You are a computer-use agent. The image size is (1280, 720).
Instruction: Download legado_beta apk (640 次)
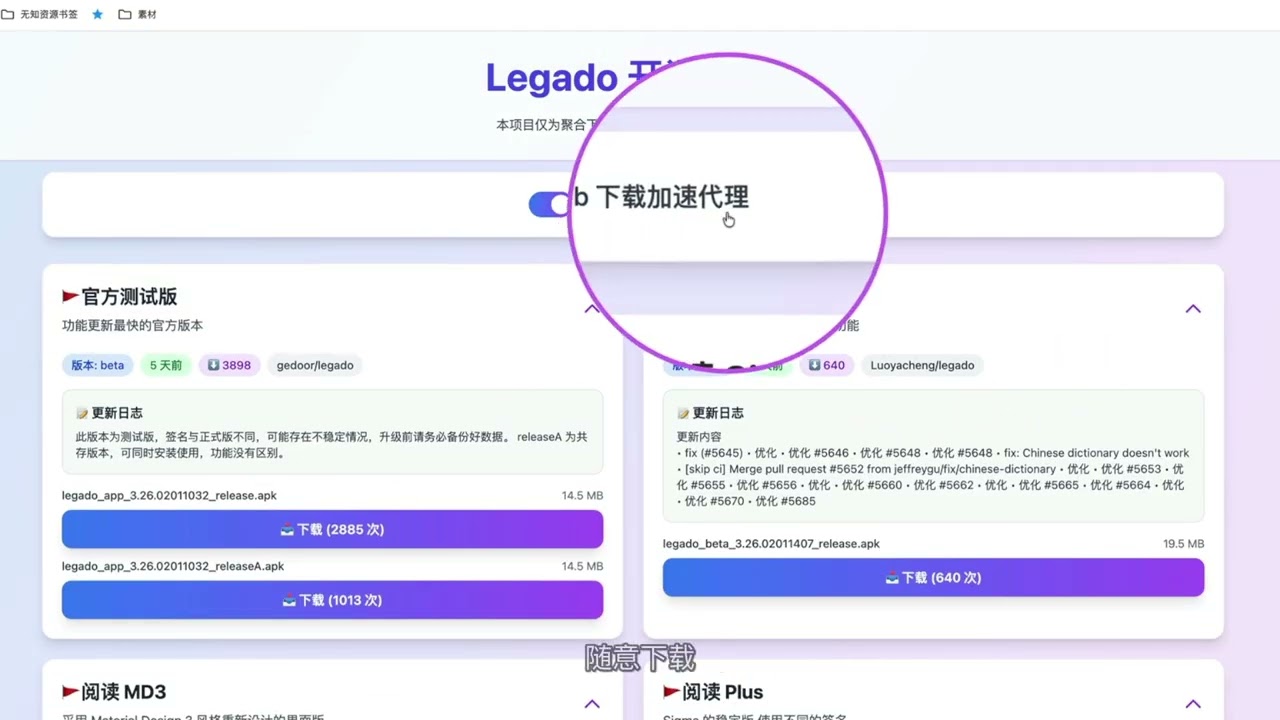point(933,578)
